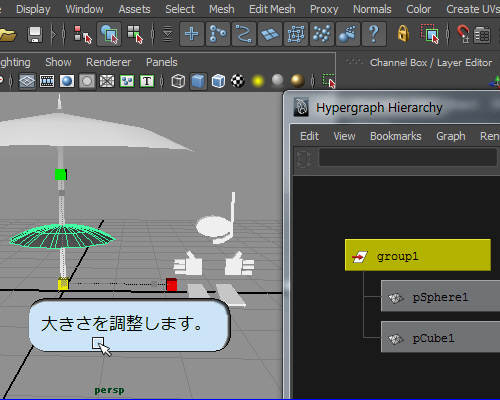Select the group1 node in Hypergraph

[418, 255]
